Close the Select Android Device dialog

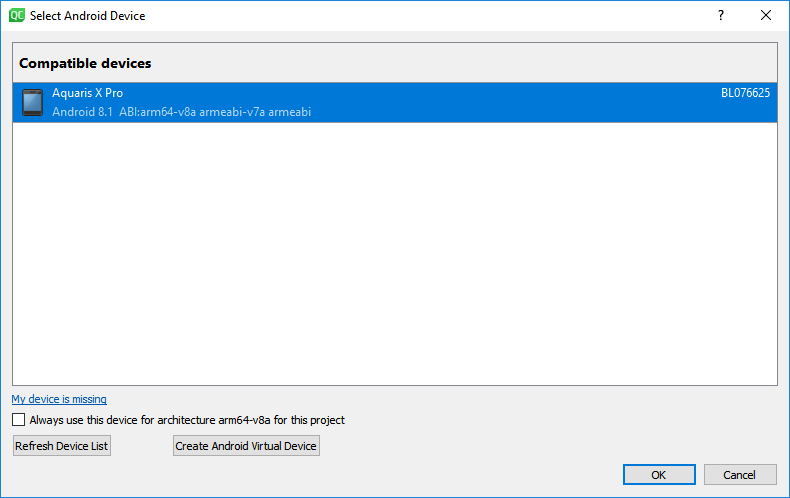click(766, 16)
